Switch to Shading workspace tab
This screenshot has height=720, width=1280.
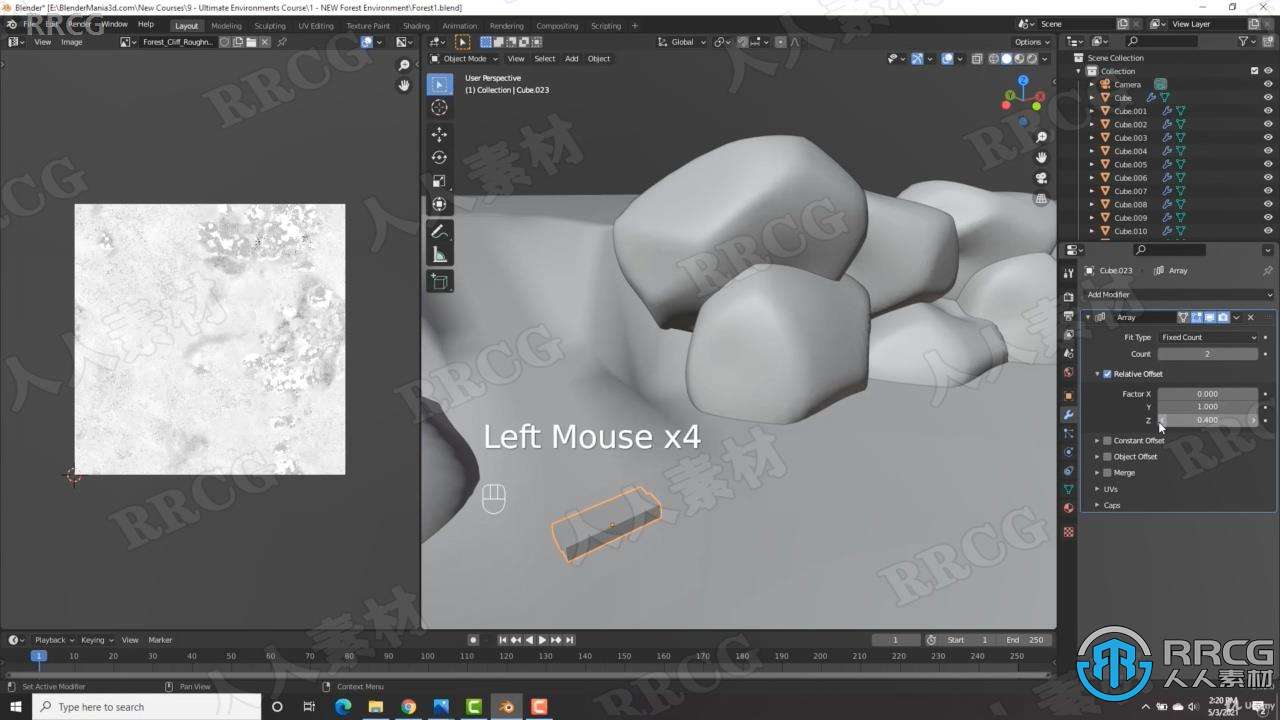point(416,25)
